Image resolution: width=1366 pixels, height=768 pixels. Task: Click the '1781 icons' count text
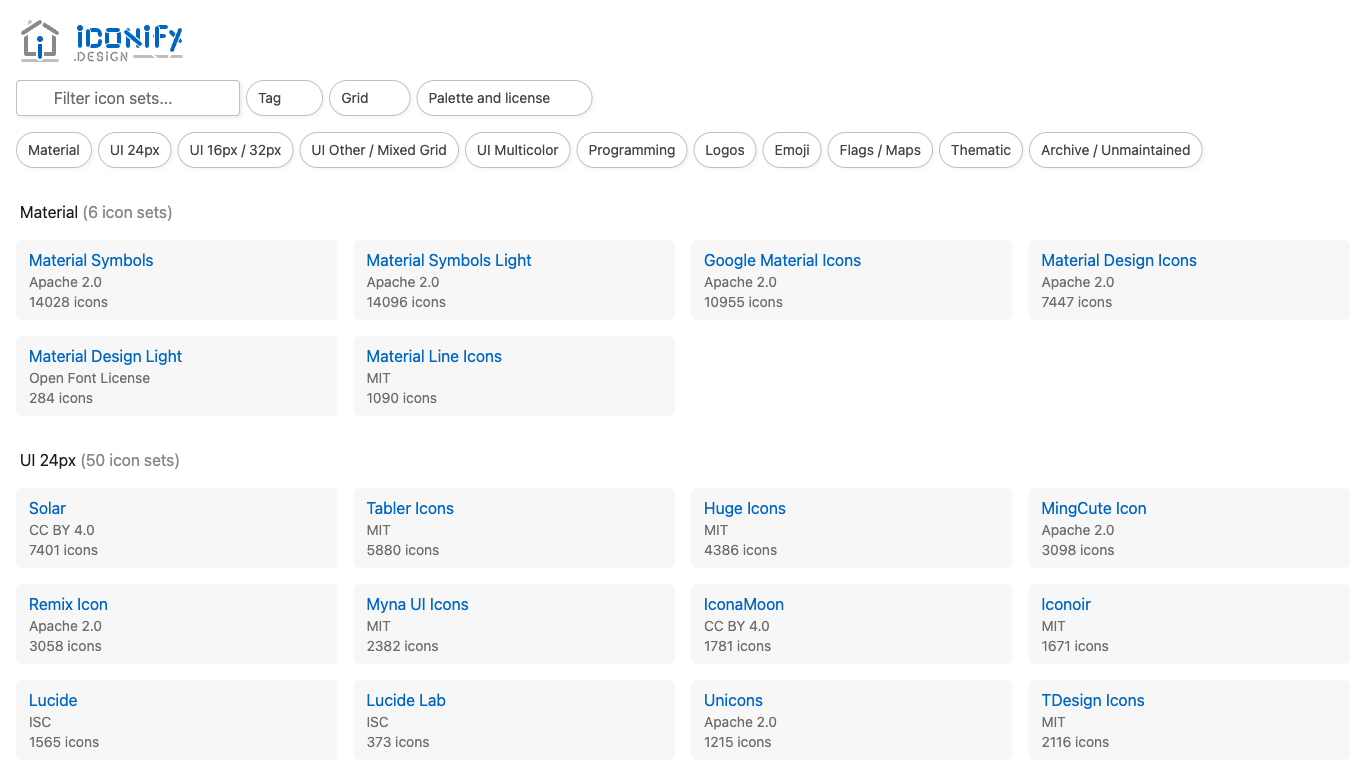737,646
